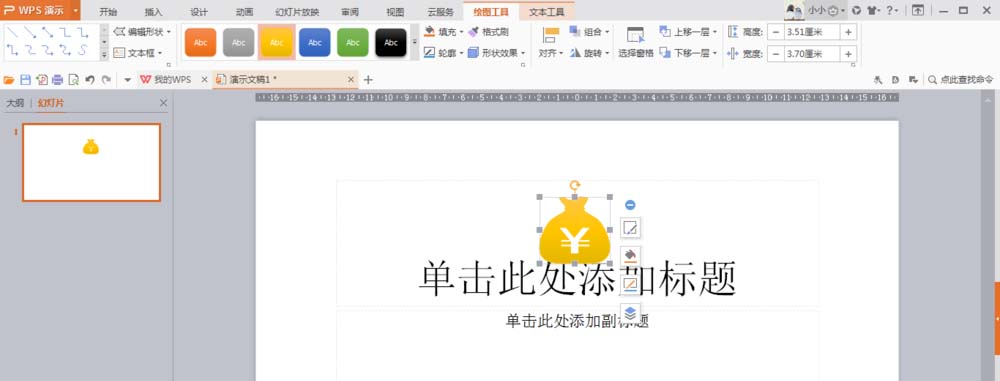The image size is (1000, 381).
Task: Open the 动画 ribbon tab
Action: [244, 12]
